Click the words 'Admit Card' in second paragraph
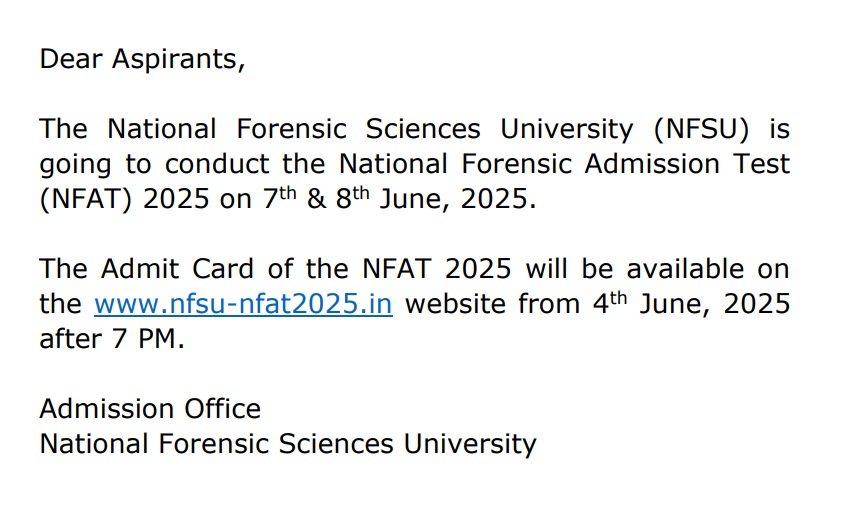 177,269
